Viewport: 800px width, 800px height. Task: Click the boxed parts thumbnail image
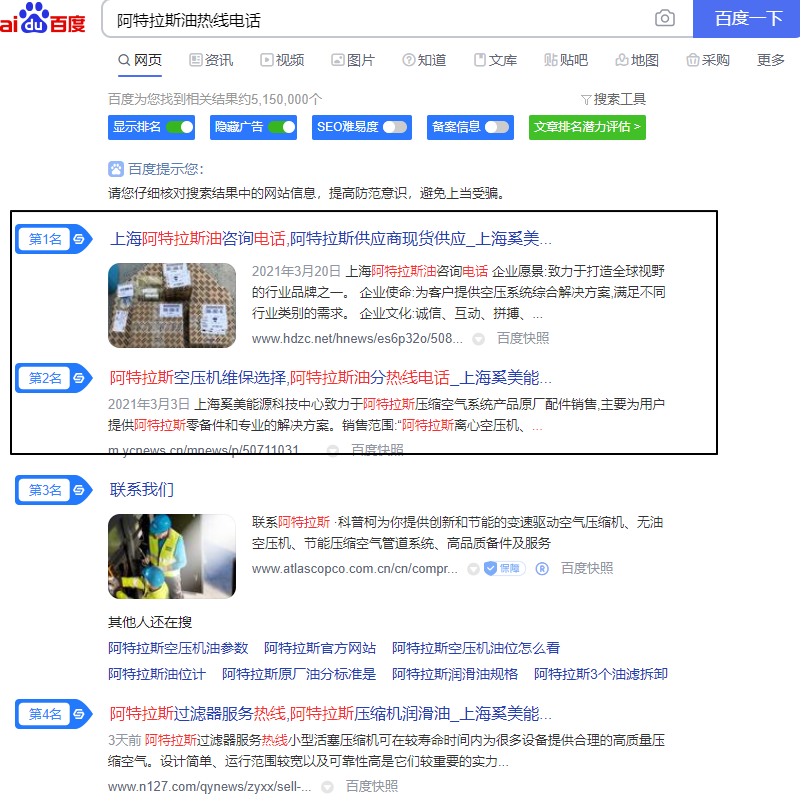(172, 305)
